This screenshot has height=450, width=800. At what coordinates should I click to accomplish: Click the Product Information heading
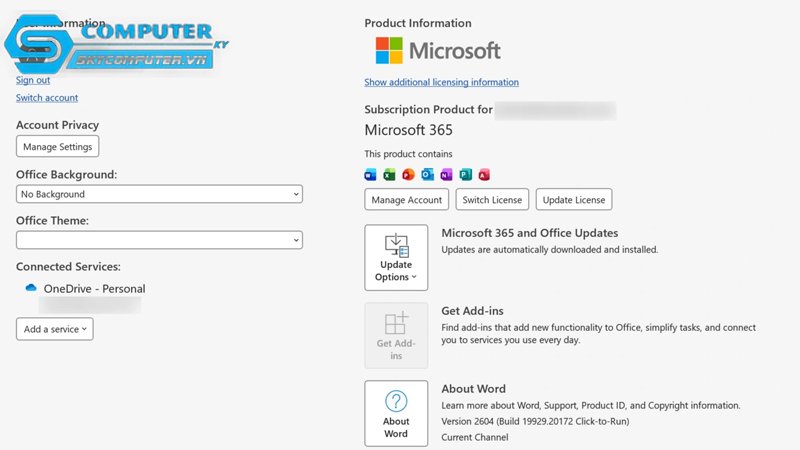pyautogui.click(x=418, y=23)
